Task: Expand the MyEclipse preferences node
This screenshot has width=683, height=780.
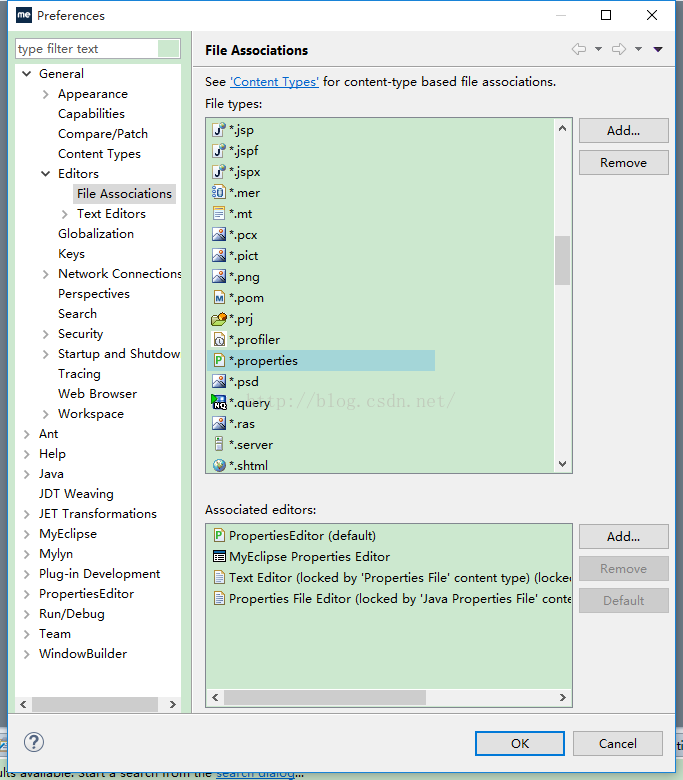Action: pos(27,534)
